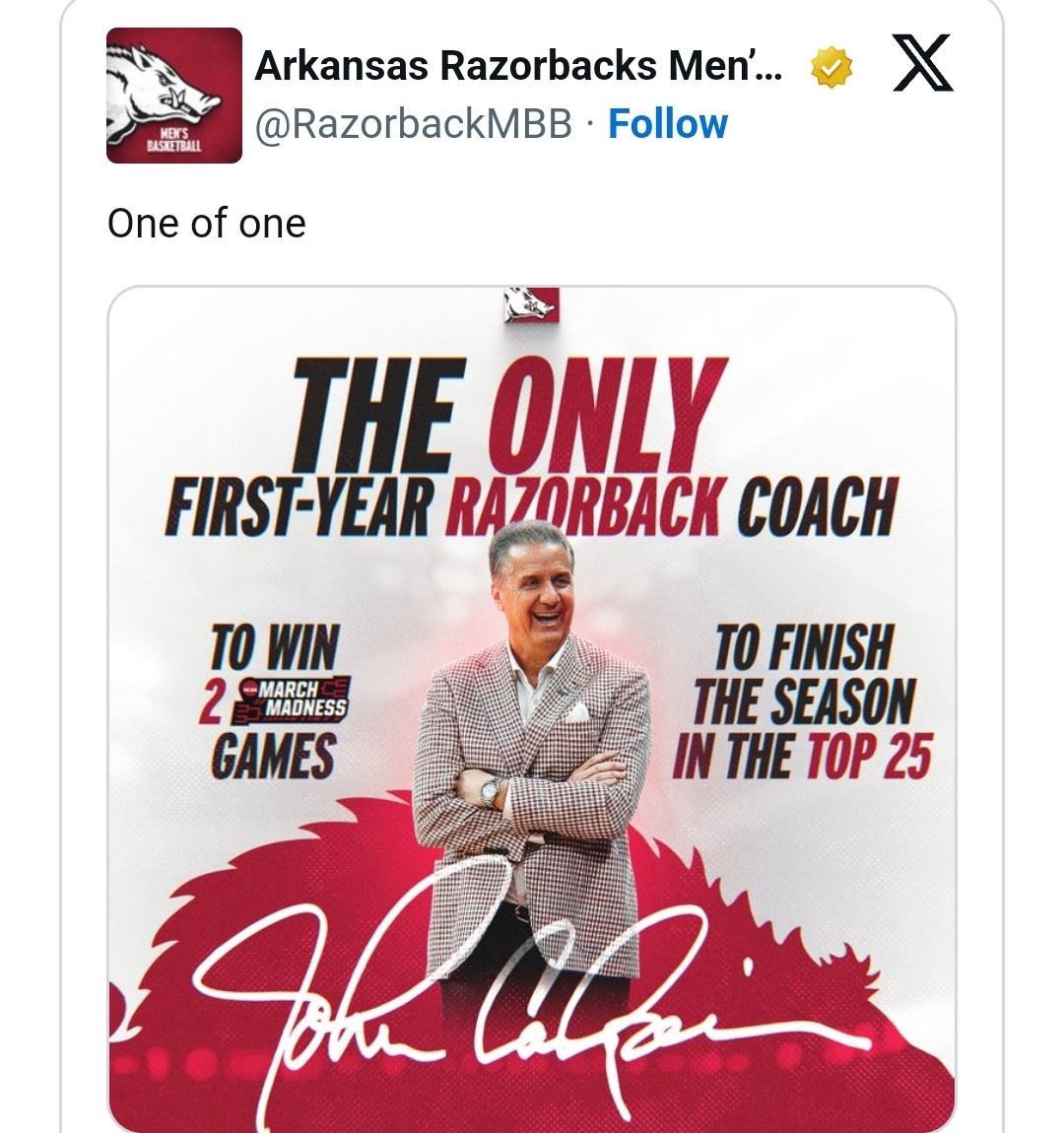Click the "One of one" tweet text
The width and height of the screenshot is (1064, 1133).
[x=207, y=224]
